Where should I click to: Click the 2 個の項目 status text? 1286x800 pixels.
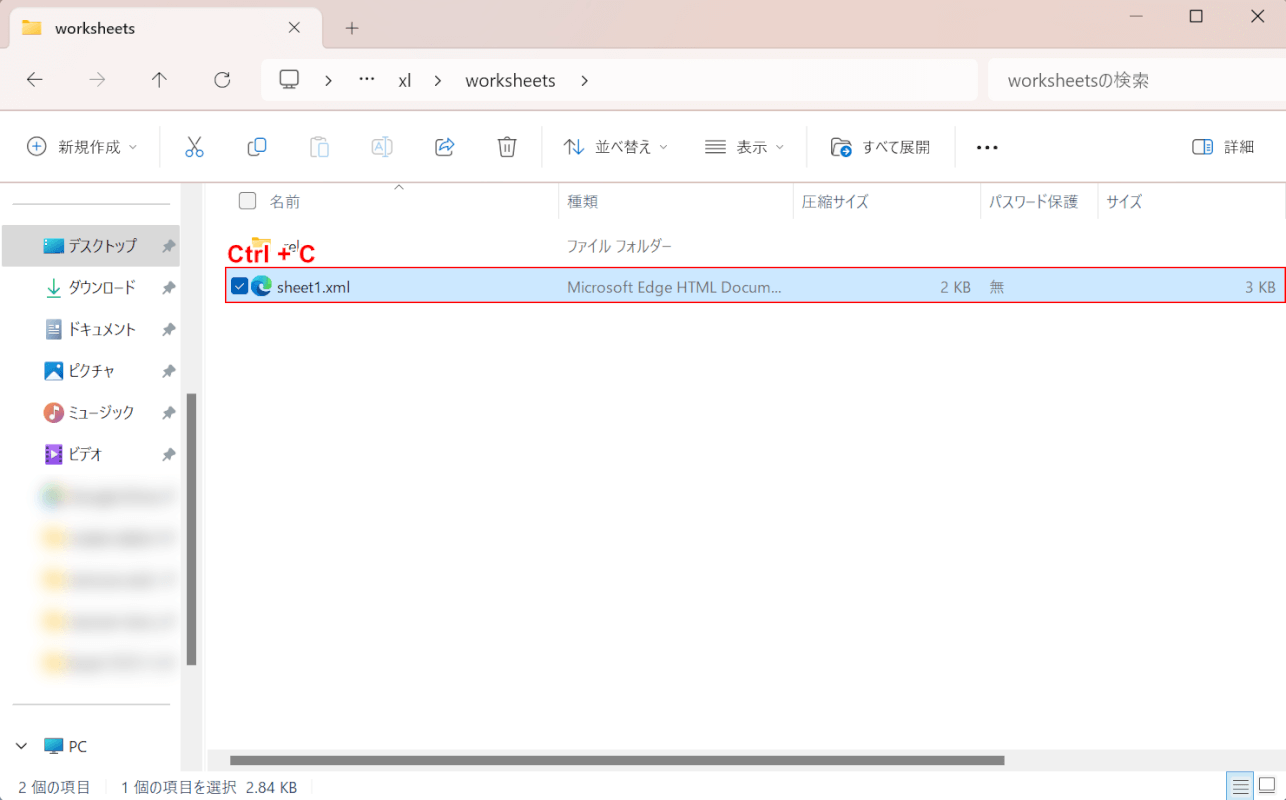click(x=54, y=787)
